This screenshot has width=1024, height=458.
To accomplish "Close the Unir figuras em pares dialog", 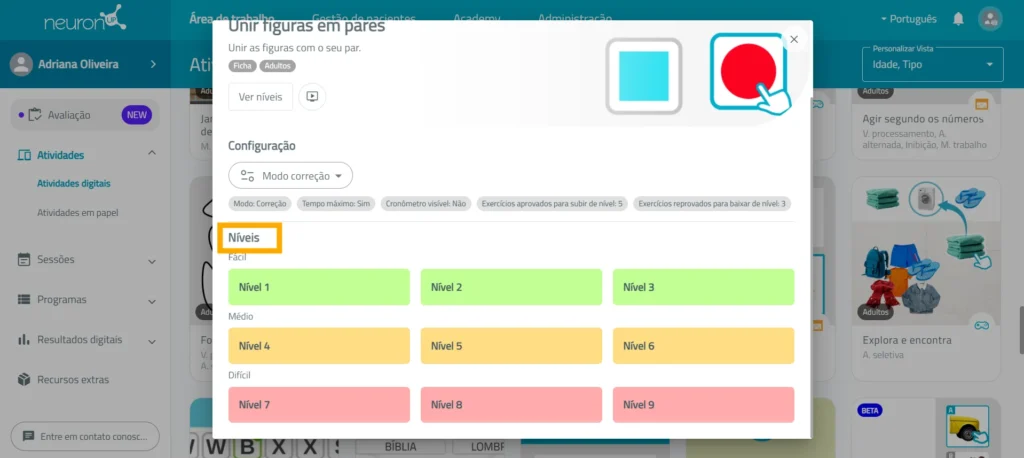I will [794, 39].
